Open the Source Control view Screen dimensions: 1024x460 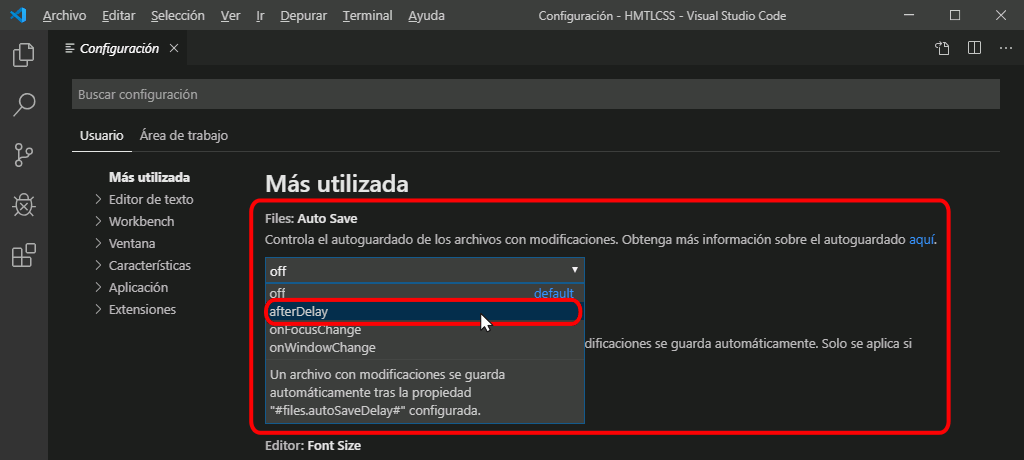(24, 156)
